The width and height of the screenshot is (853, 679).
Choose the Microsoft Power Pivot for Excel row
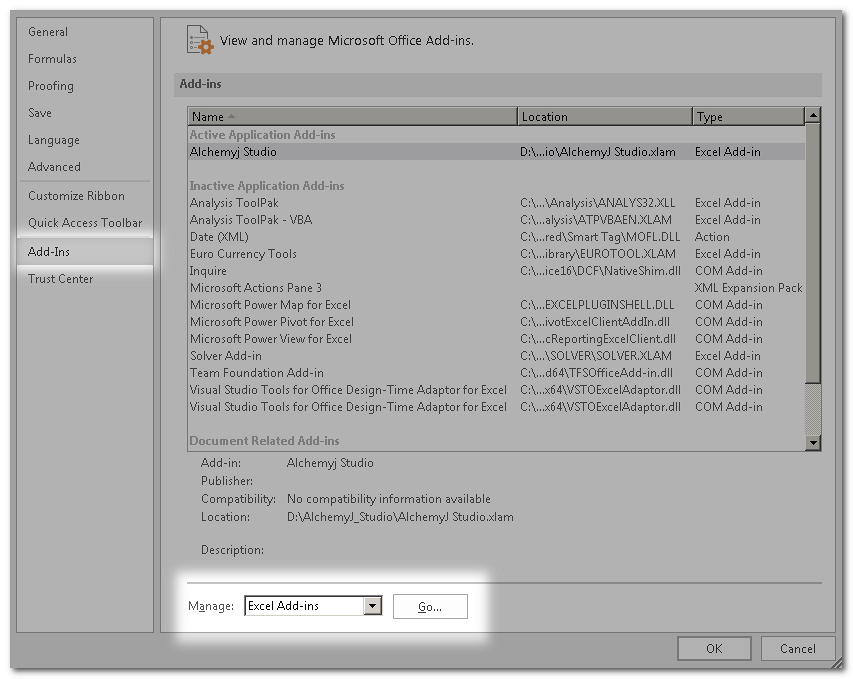pos(271,322)
